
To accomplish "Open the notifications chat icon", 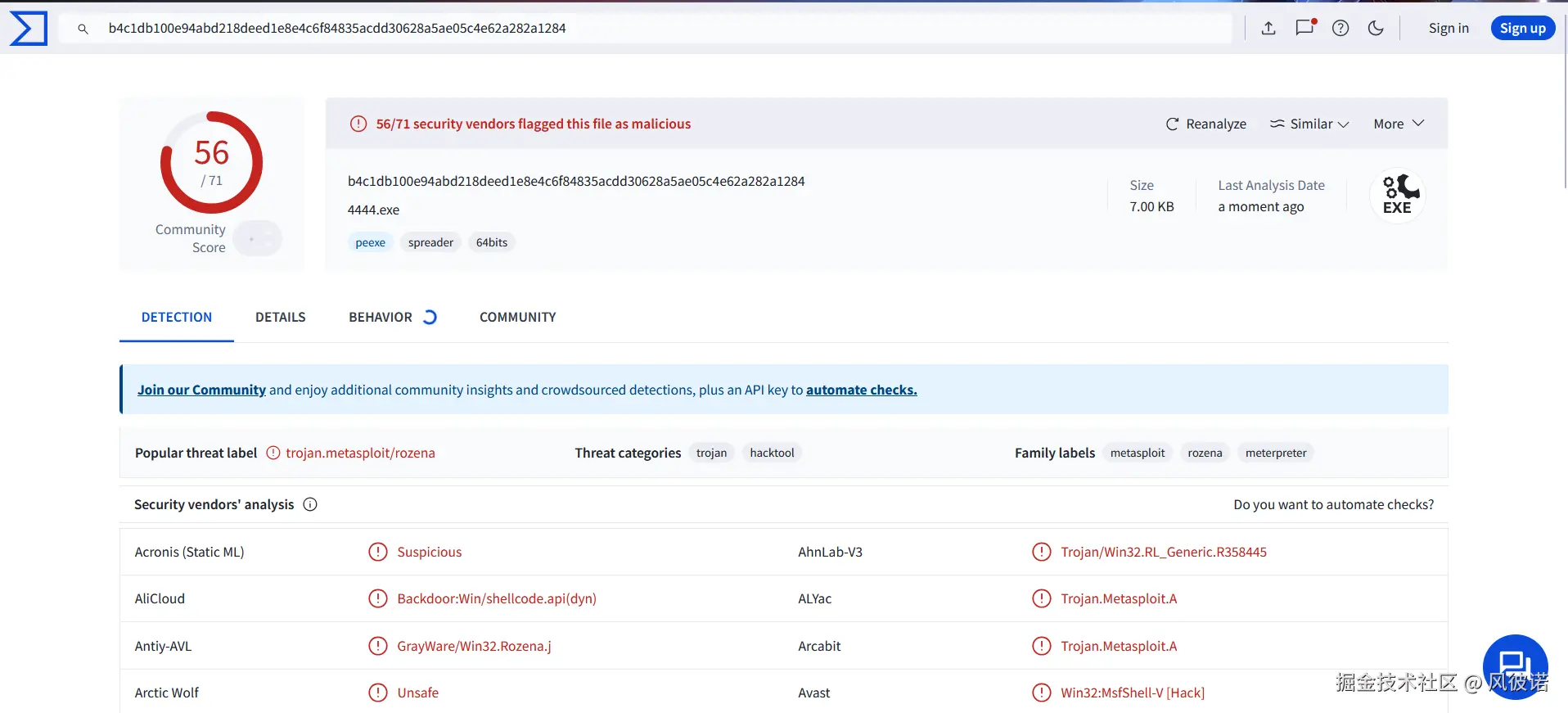I will click(x=1304, y=28).
